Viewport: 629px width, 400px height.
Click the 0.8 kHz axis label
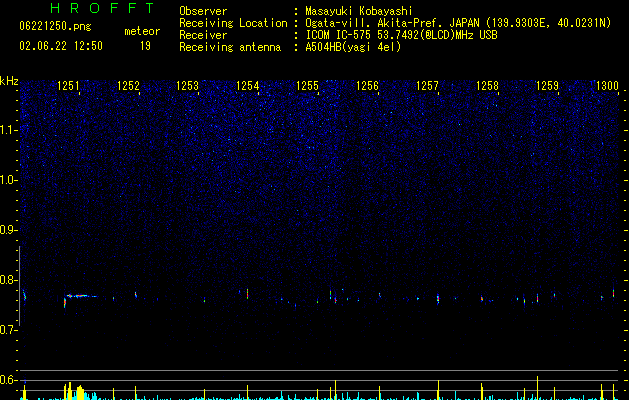point(8,280)
